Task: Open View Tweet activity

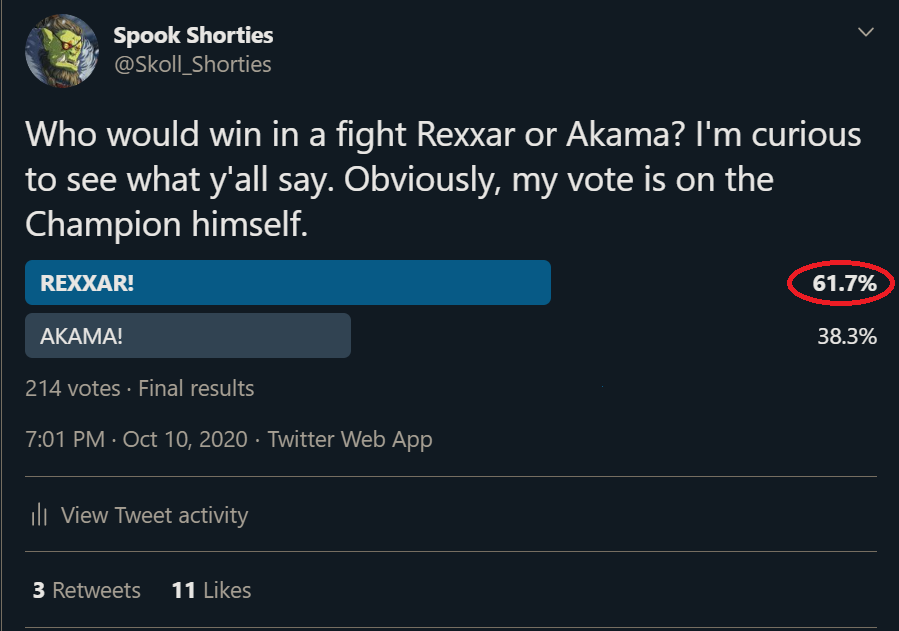Action: (154, 515)
